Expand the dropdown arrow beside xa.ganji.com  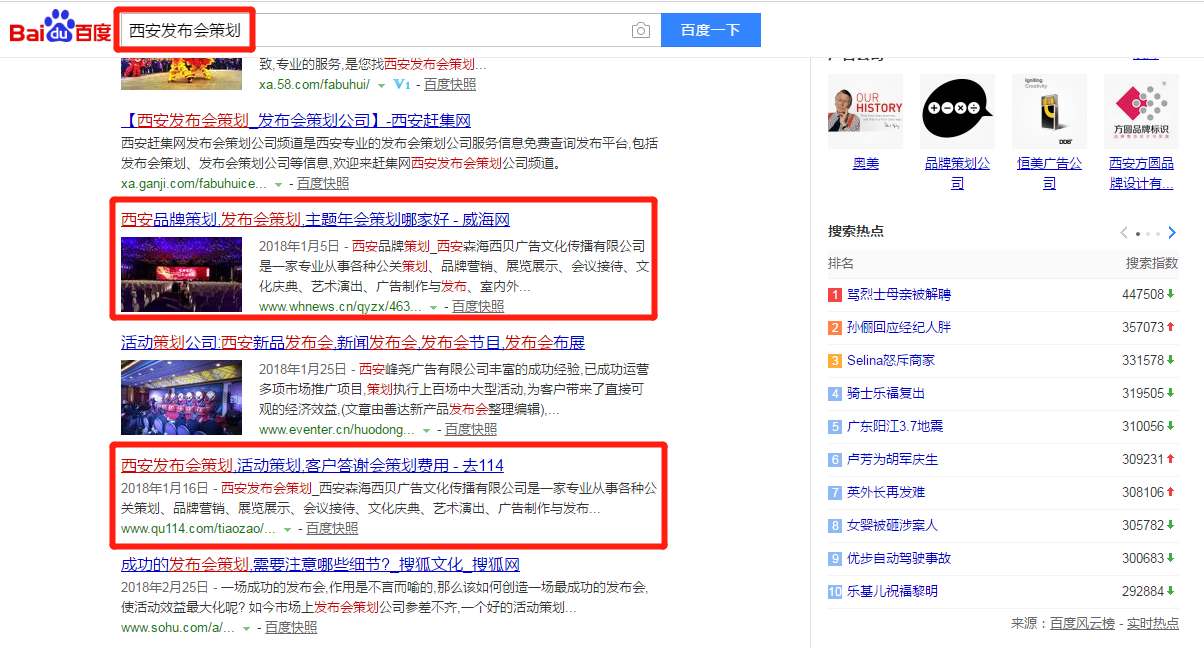(x=278, y=184)
